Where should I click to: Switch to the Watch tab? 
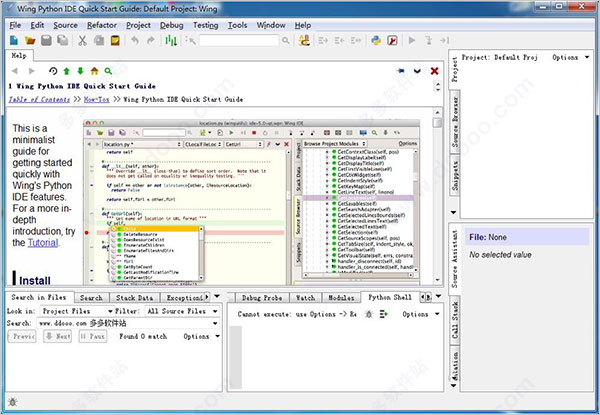click(x=305, y=298)
